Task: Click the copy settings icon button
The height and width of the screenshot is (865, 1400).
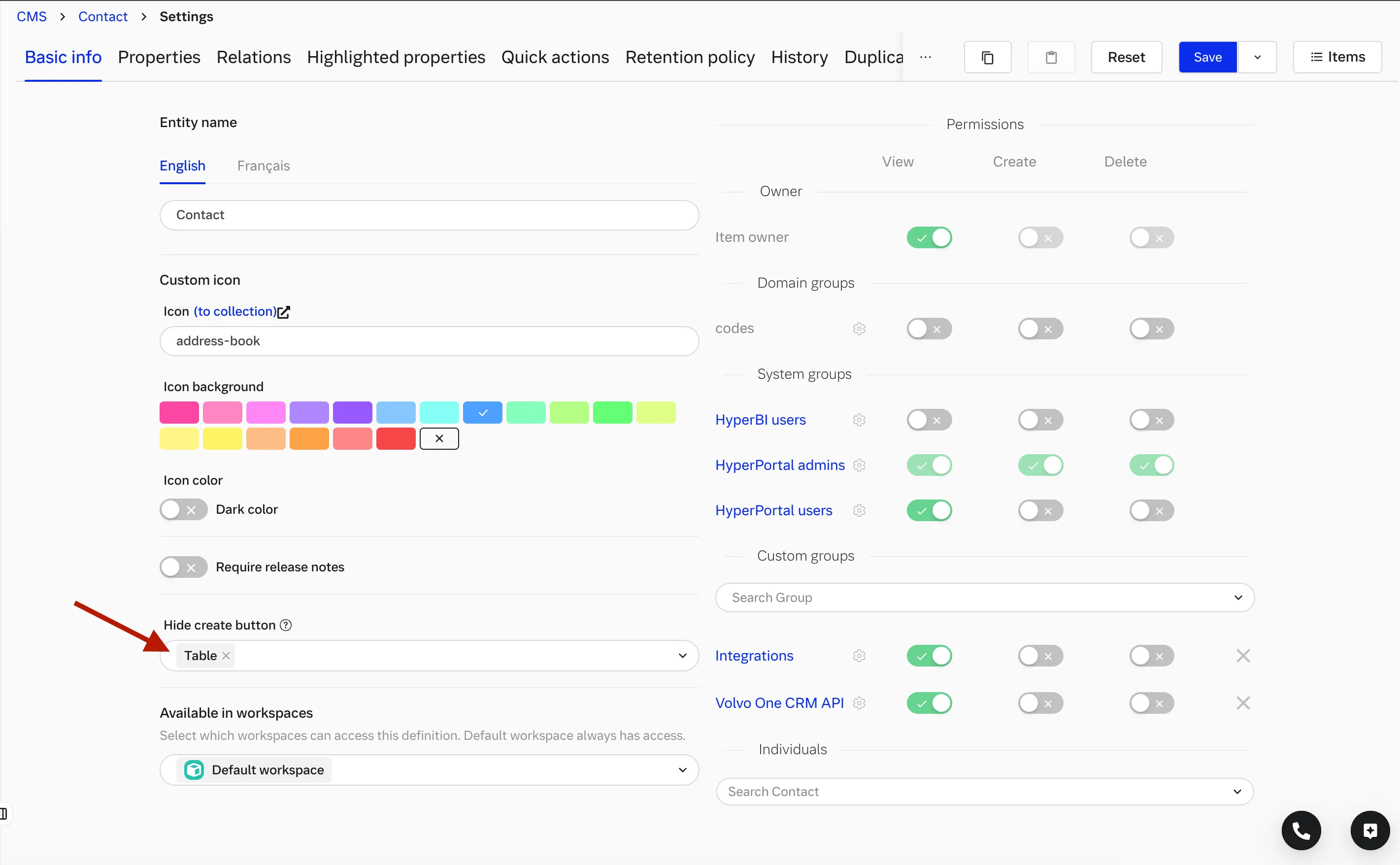Action: tap(988, 57)
